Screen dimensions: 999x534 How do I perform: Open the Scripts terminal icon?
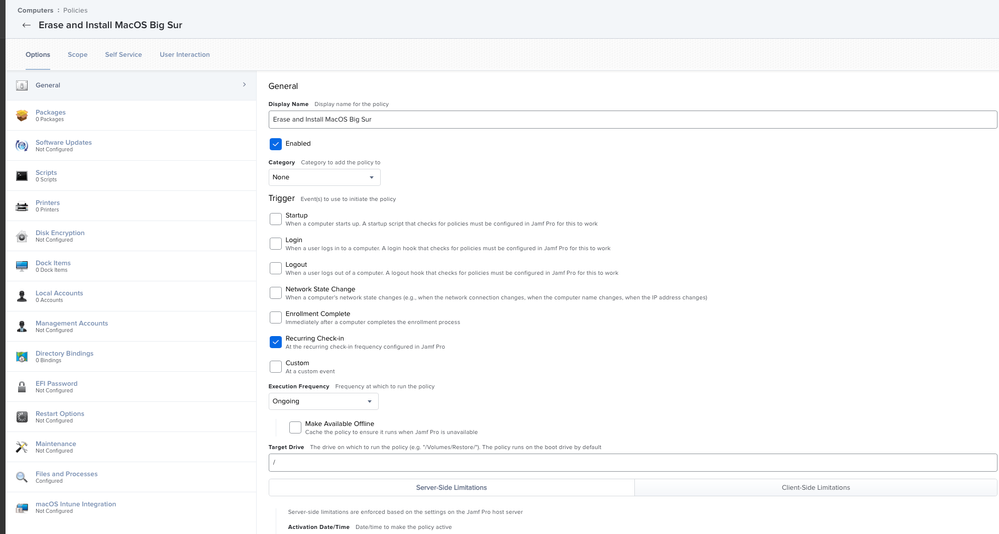(22, 176)
